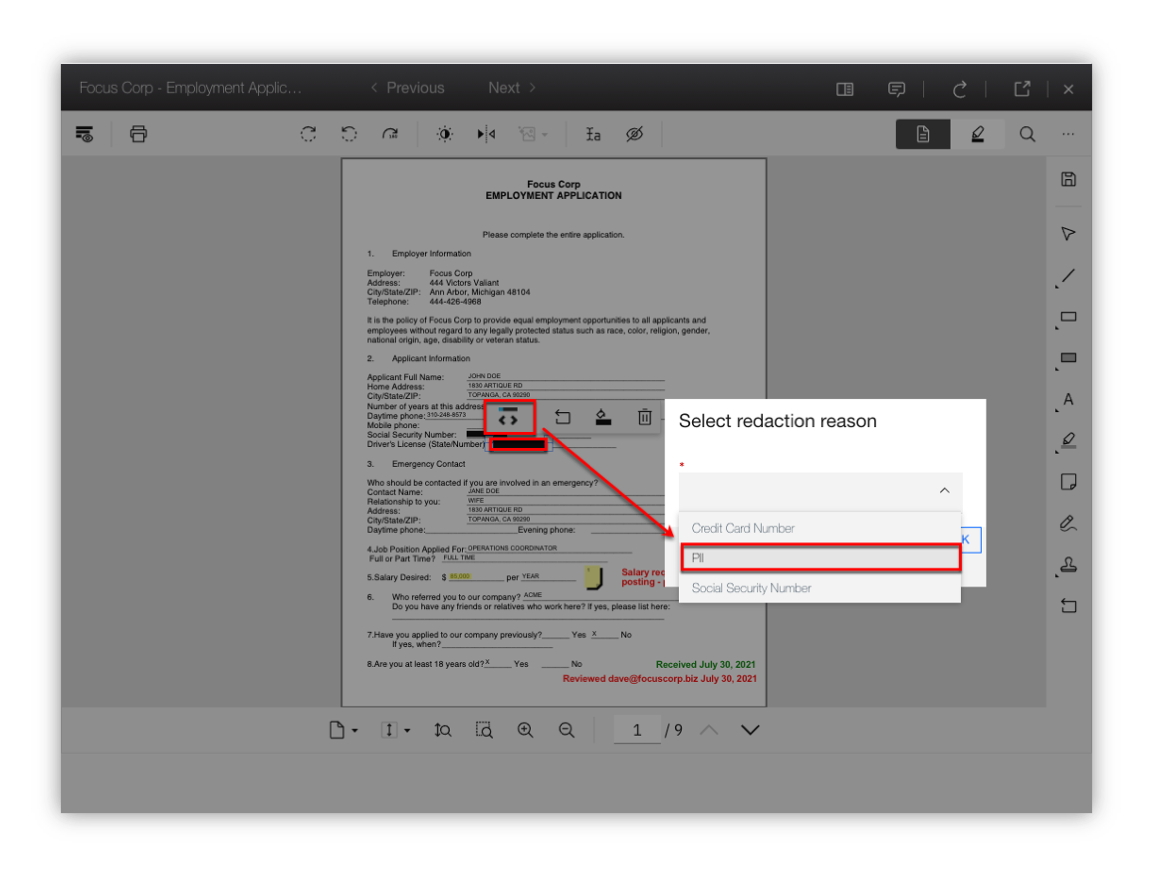The width and height of the screenshot is (1152, 877).
Task: Collapse the redaction reason dropdown
Action: click(x=945, y=490)
